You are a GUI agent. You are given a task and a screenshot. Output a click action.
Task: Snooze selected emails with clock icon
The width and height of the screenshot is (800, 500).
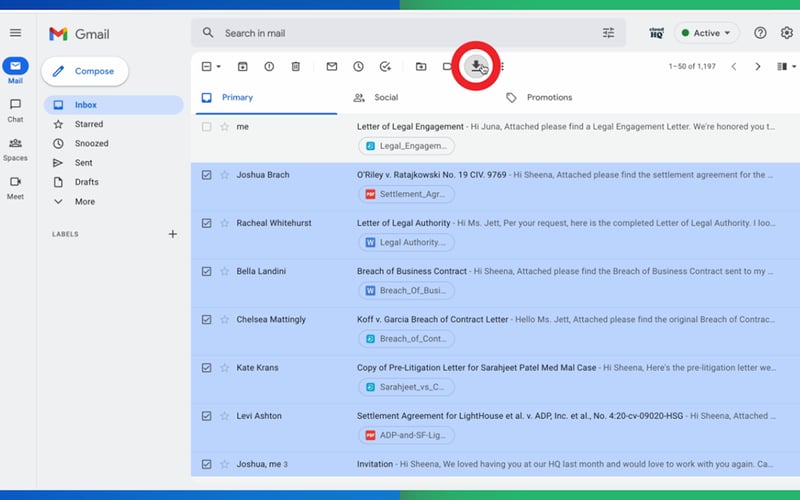pyautogui.click(x=358, y=67)
